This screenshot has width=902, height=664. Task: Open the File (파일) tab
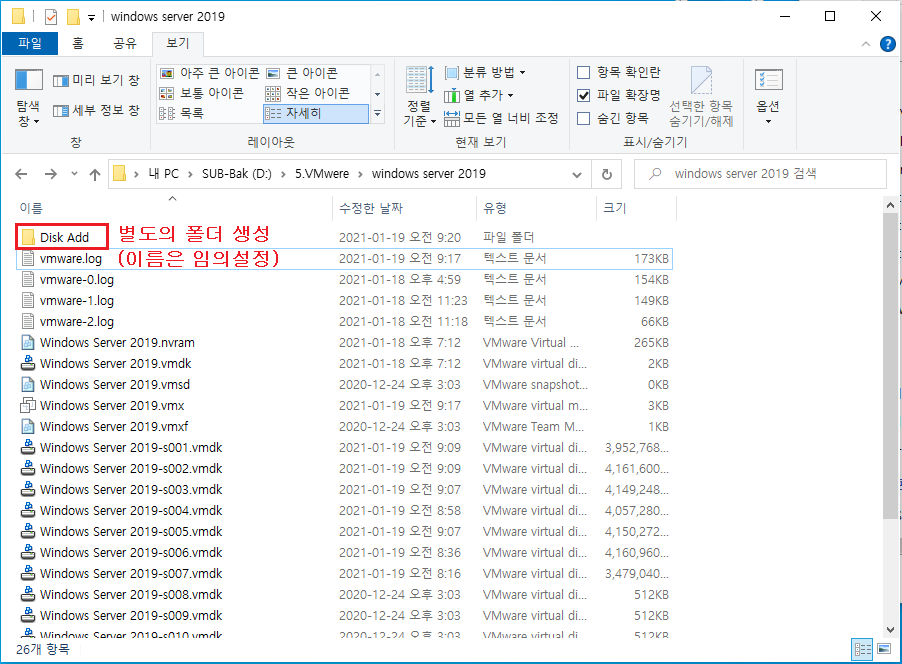(30, 43)
